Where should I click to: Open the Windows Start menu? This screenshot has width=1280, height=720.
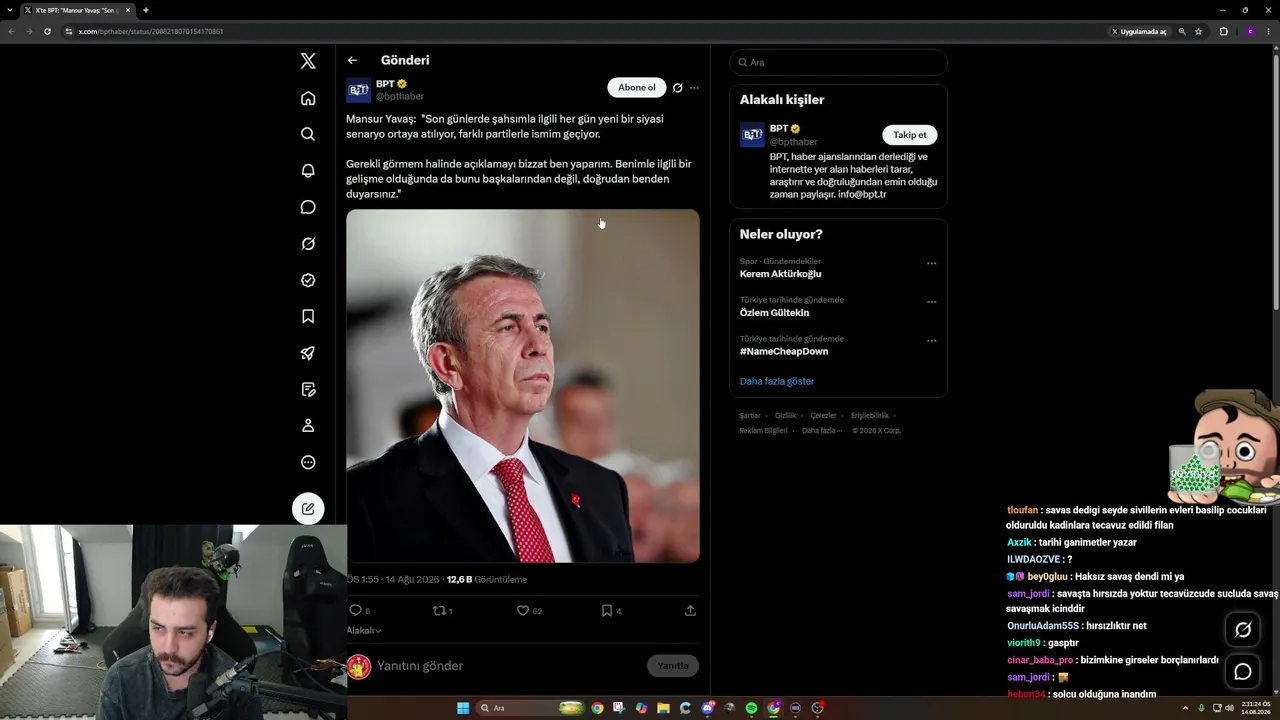[463, 708]
